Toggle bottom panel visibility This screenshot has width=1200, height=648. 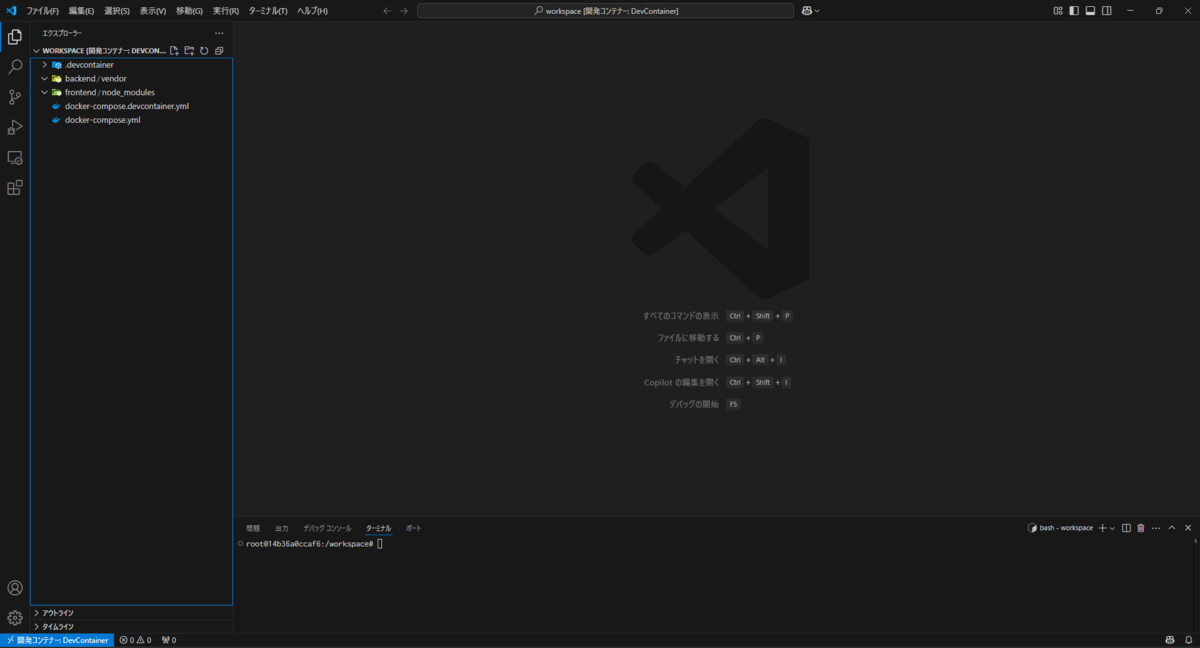coord(1090,11)
